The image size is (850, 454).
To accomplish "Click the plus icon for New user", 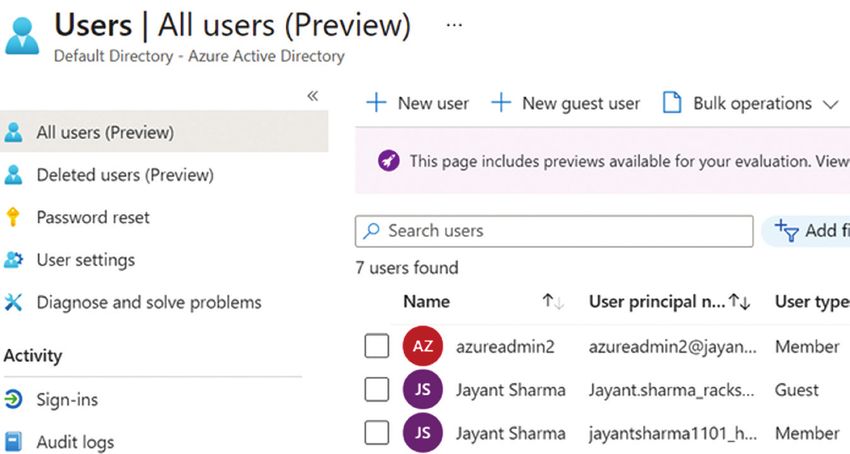I will [x=376, y=103].
